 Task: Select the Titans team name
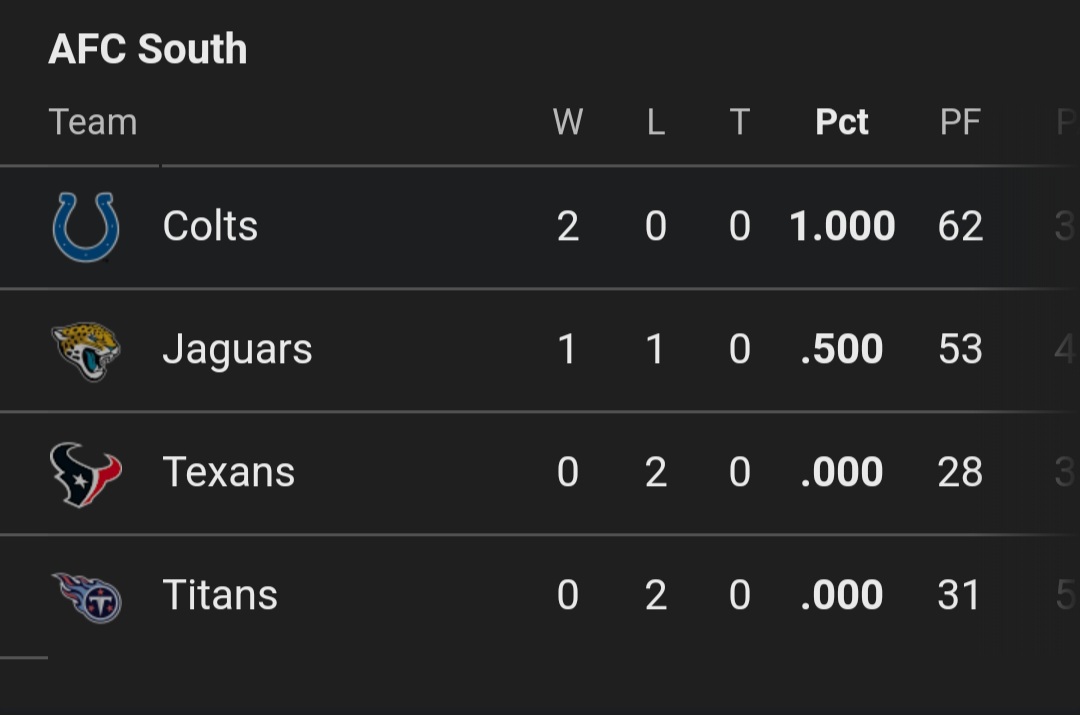click(220, 595)
